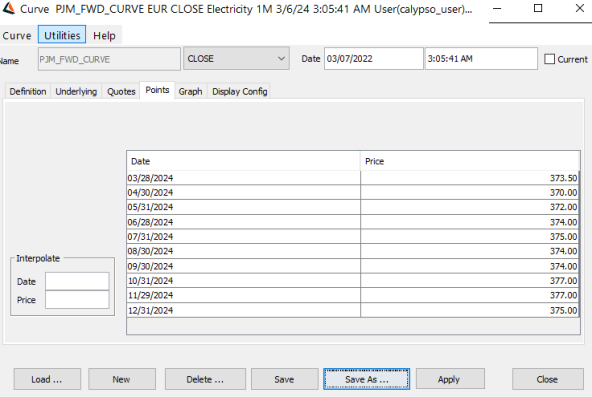This screenshot has height=397, width=592.
Task: Click the PJM_FWD_CURVE name field
Action: [109, 59]
